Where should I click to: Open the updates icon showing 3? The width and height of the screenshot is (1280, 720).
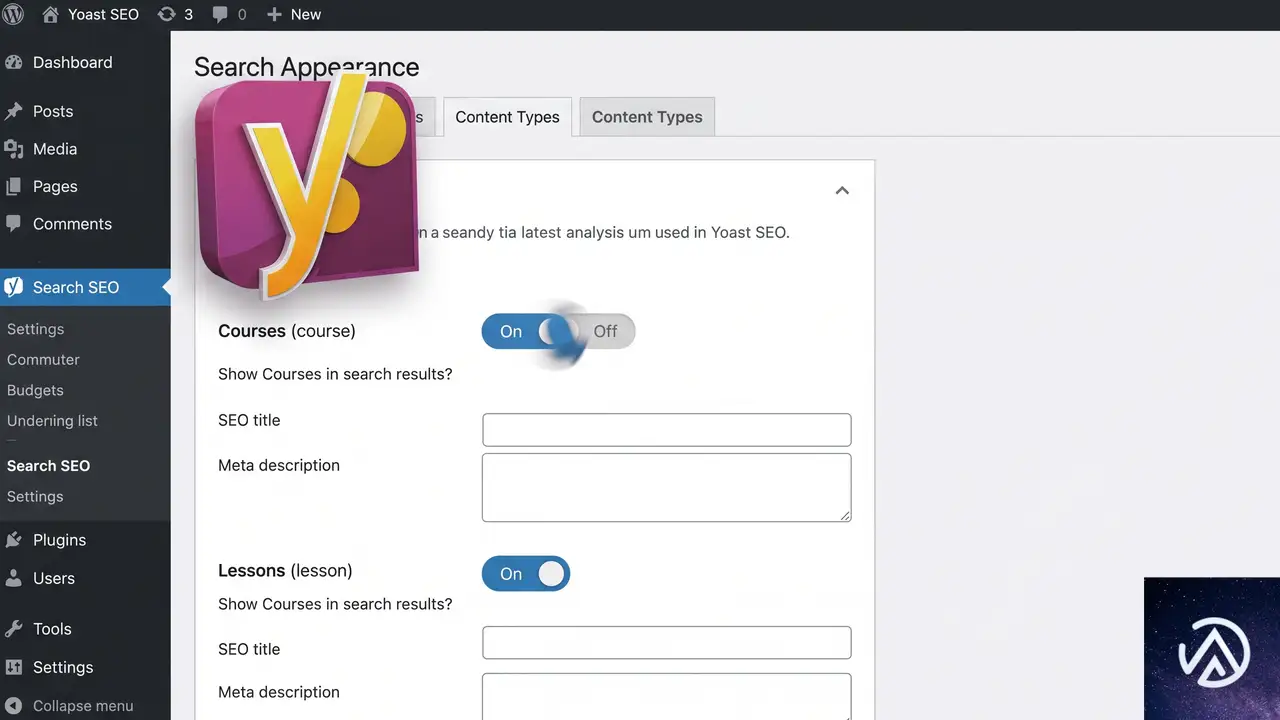click(166, 15)
